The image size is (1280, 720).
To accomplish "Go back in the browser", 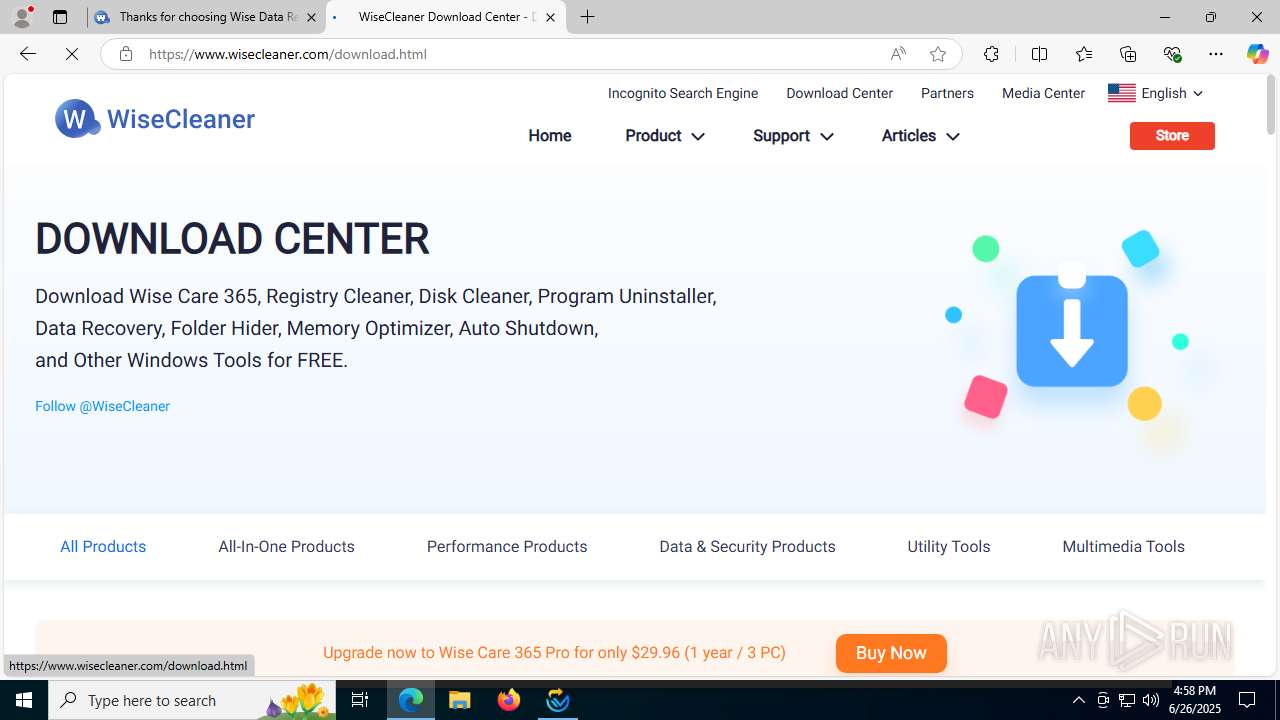I will (27, 54).
